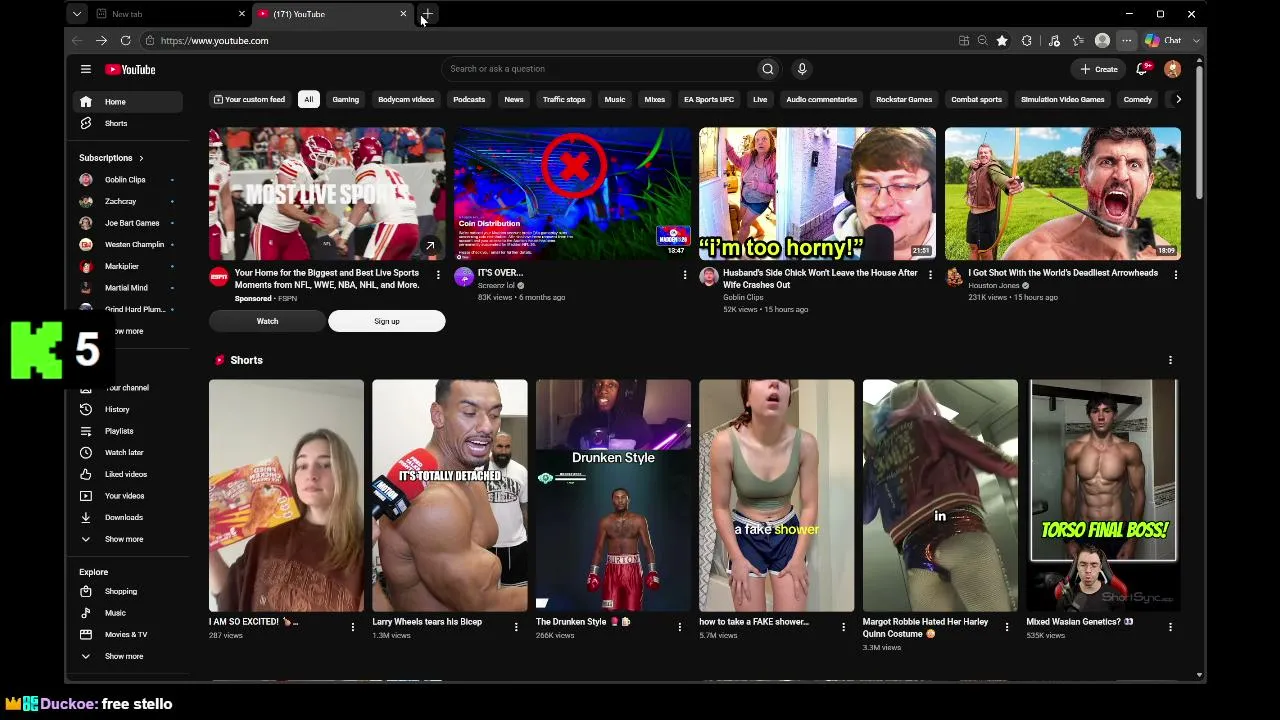Click the Sign up button

(x=387, y=321)
